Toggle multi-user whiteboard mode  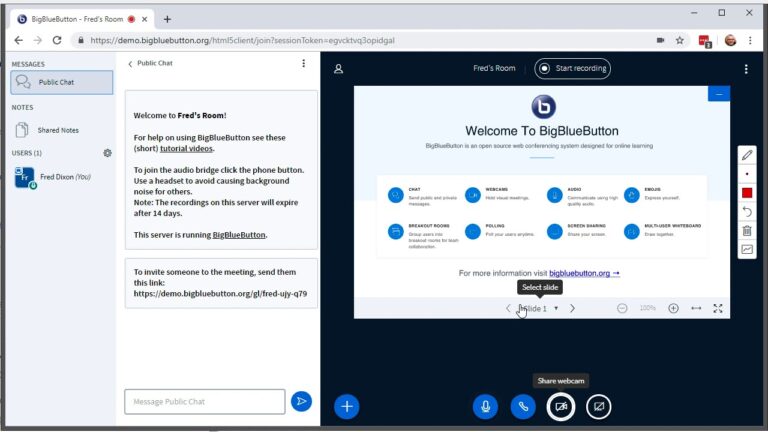[x=747, y=249]
